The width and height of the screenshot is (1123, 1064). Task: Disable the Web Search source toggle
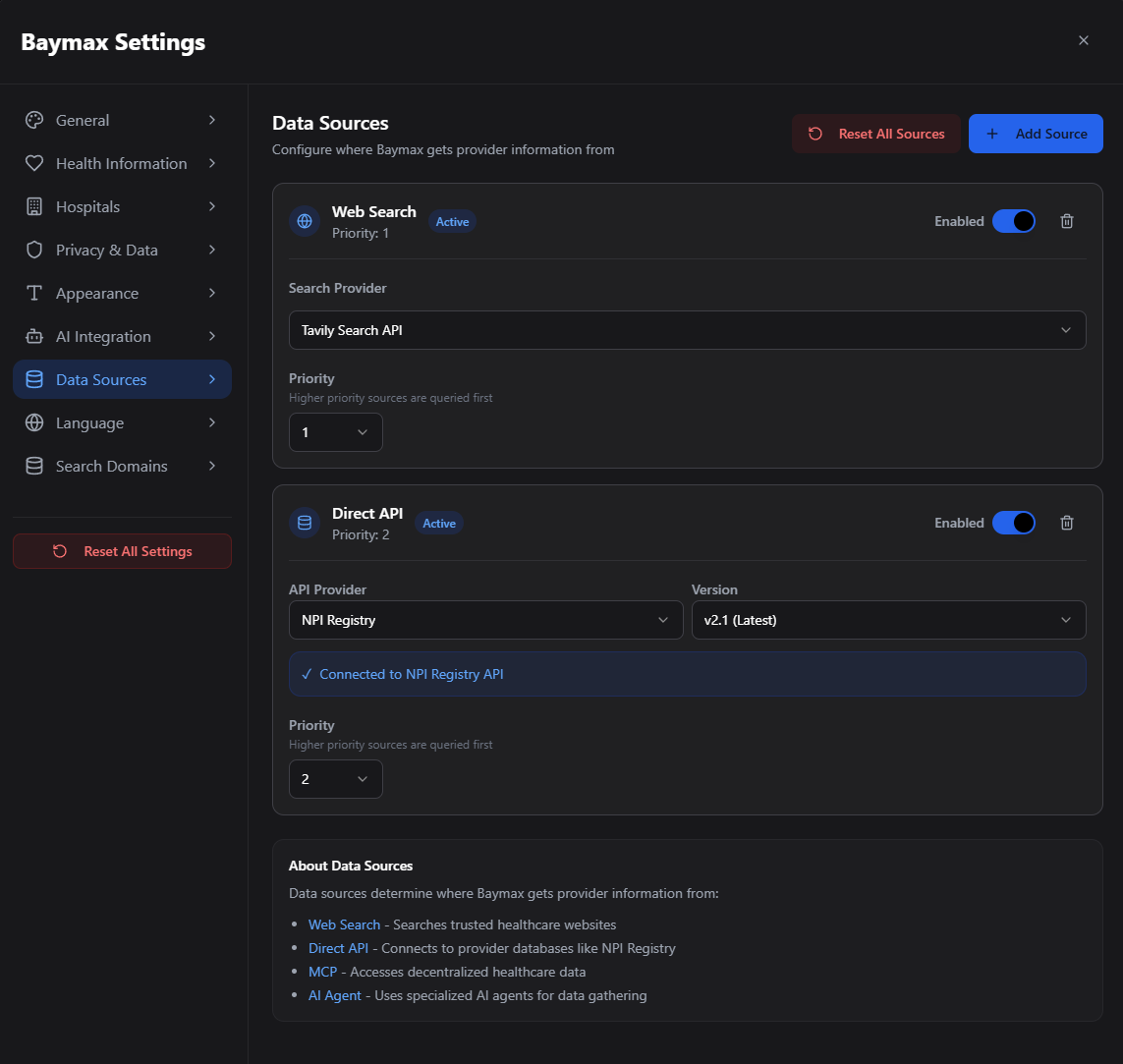1015,221
